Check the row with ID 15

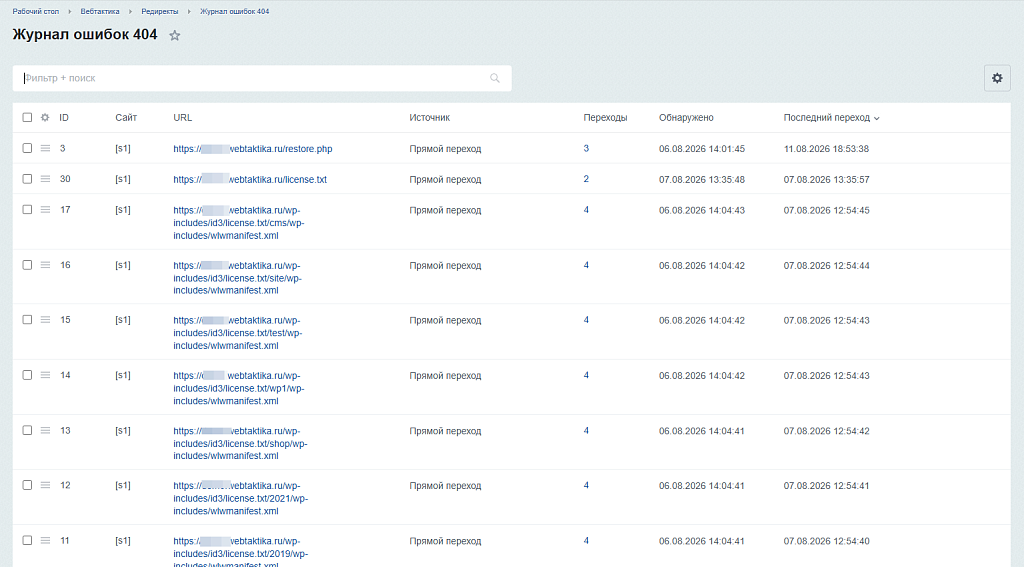27,319
